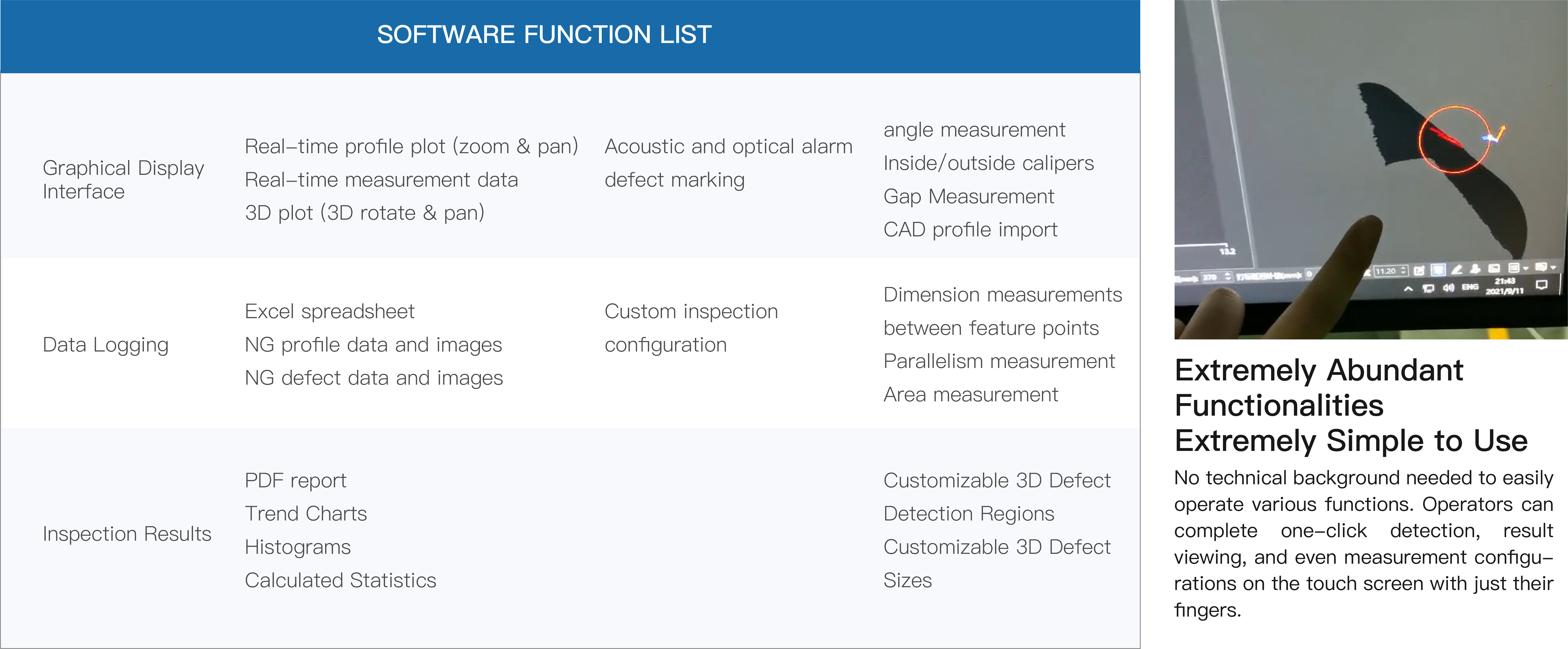The image size is (1568, 649).
Task: Click the pencil edit icon in toolbar
Action: [1457, 270]
